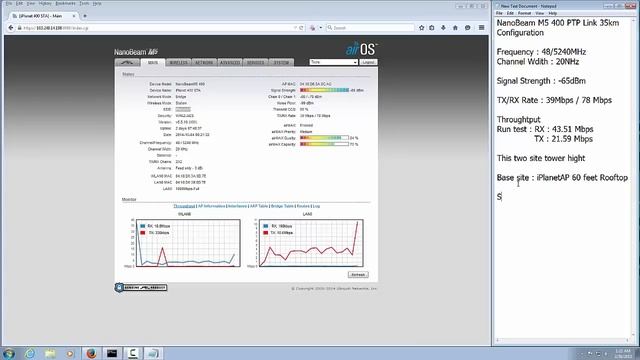Screen dimensions: 640x360
Task: Open the Log monitor link
Action: point(316,206)
